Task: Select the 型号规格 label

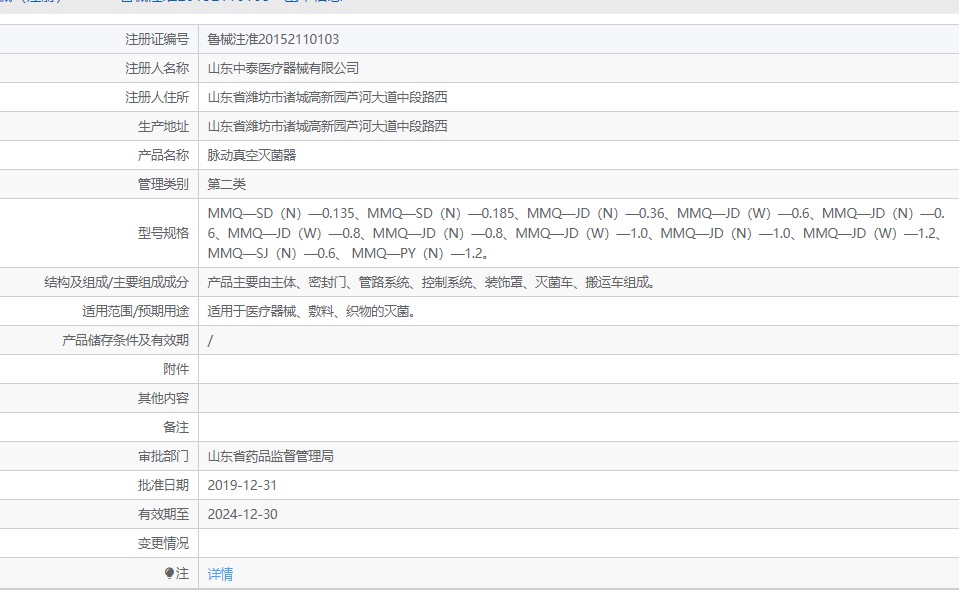Action: point(163,233)
